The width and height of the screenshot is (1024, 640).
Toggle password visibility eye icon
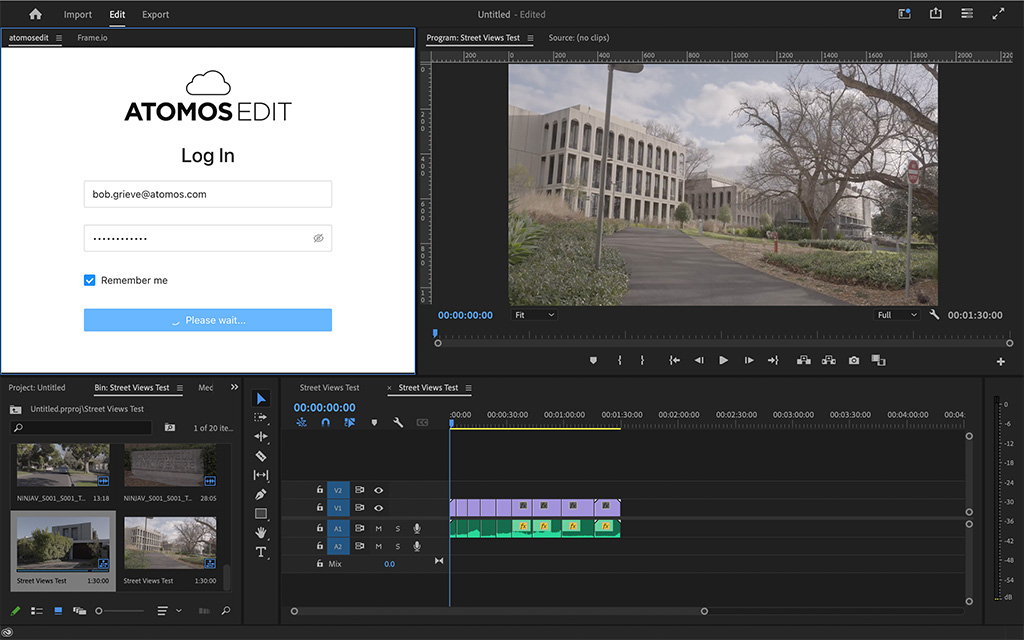[x=318, y=238]
